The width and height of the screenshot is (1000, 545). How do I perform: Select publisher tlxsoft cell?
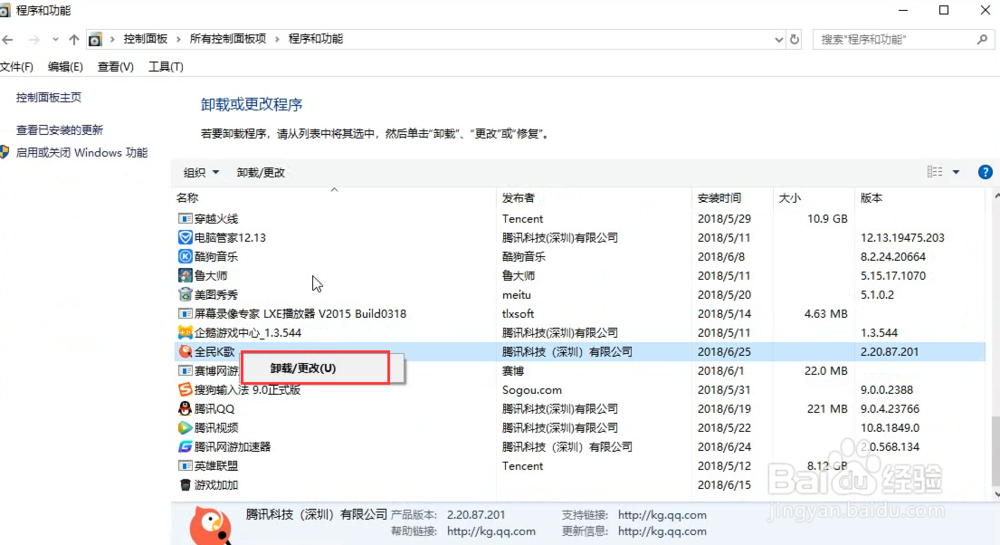pos(518,314)
